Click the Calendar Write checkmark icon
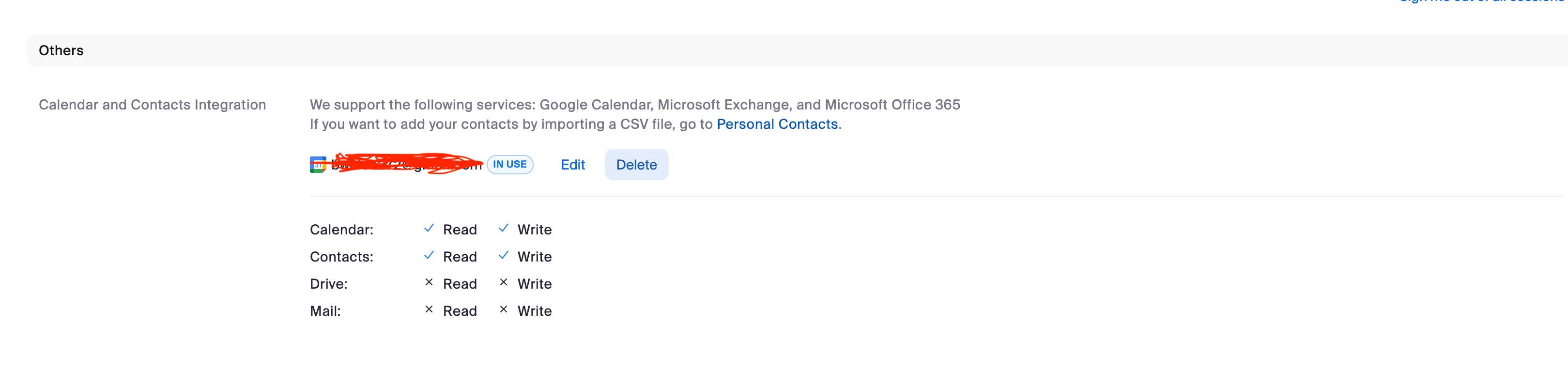The width and height of the screenshot is (1568, 371). tap(504, 229)
